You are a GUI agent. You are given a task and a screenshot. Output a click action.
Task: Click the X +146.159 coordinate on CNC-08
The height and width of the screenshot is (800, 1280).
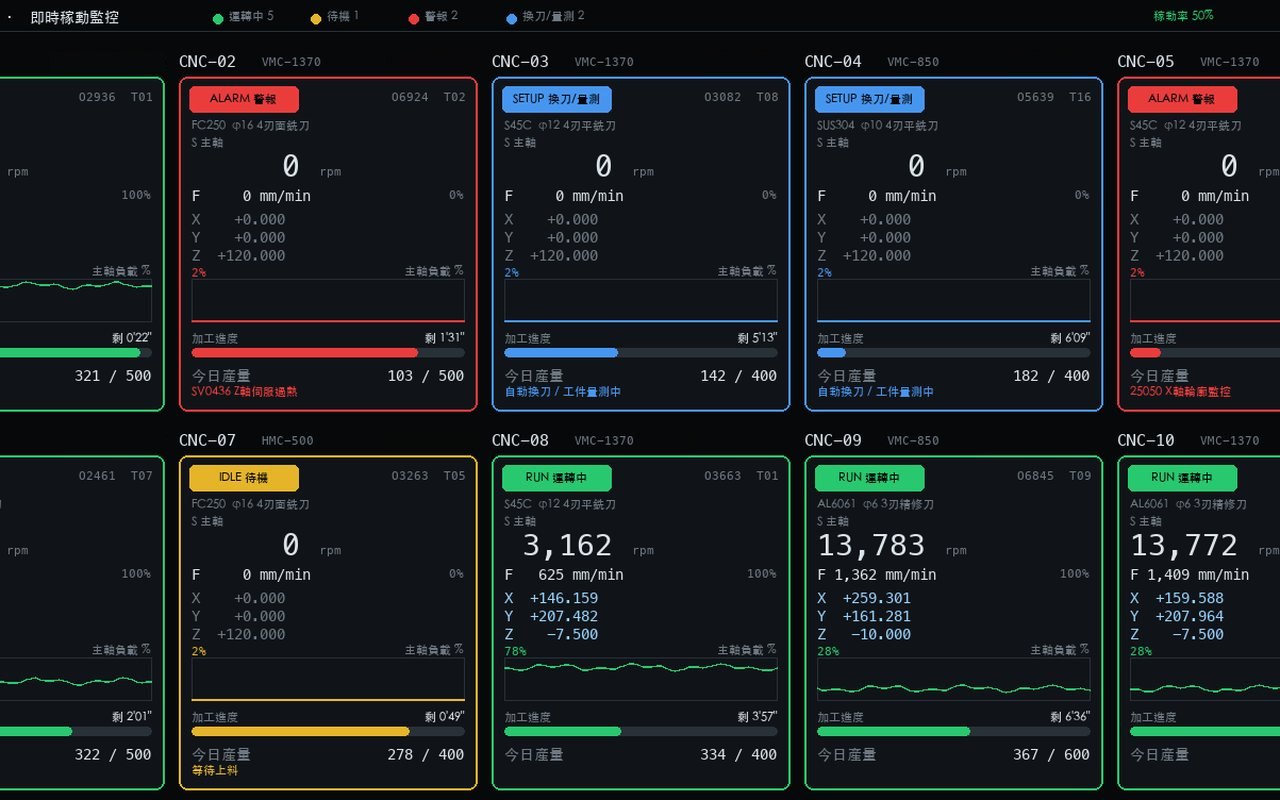pyautogui.click(x=552, y=598)
